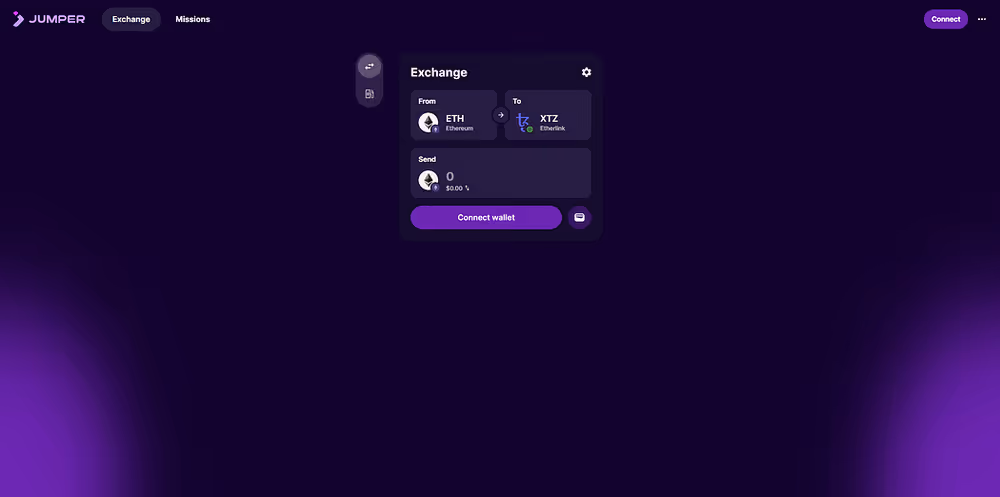Open the Exchange tab in header
The image size is (1000, 497).
(x=131, y=19)
